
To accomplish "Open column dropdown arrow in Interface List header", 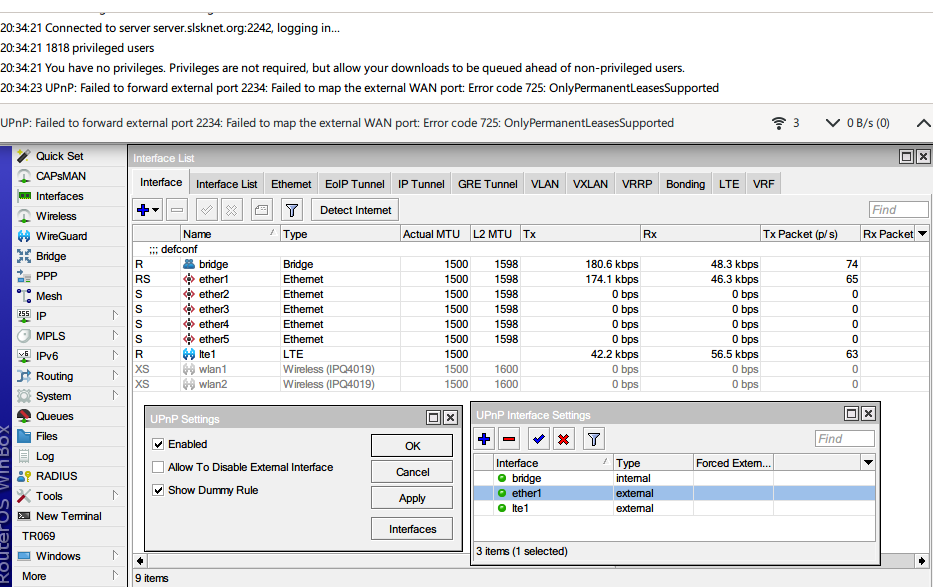I will 922,234.
